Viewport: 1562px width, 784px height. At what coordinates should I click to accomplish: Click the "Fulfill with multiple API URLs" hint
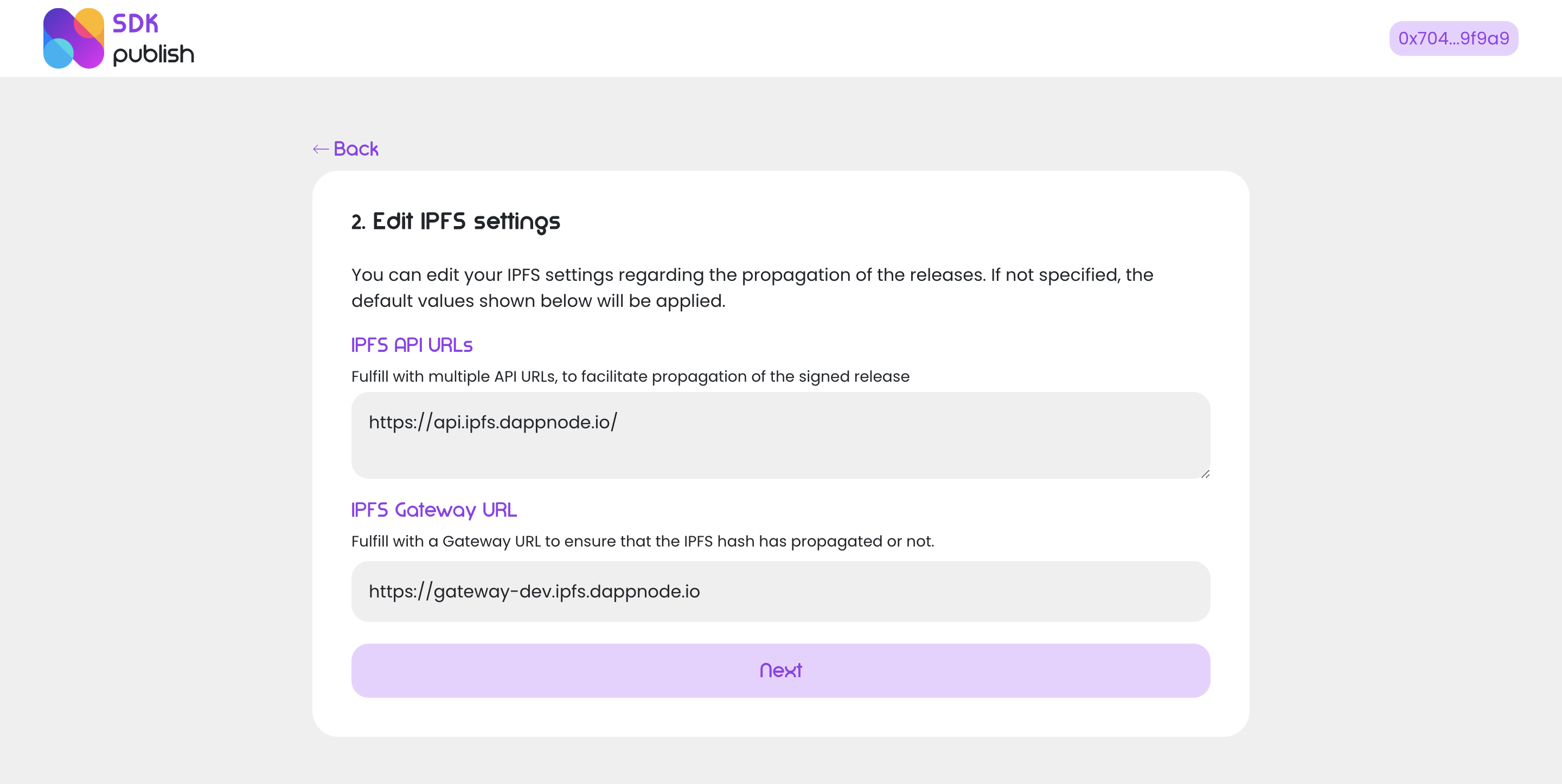coord(629,376)
